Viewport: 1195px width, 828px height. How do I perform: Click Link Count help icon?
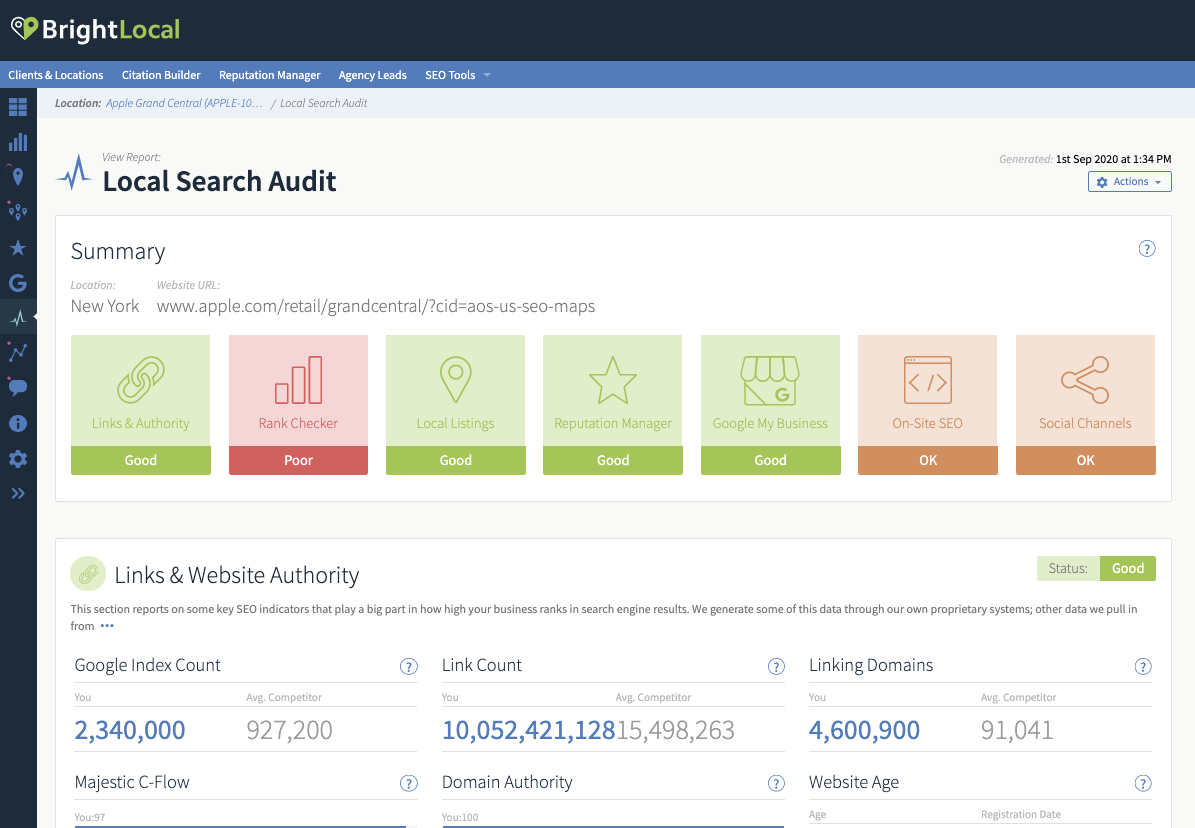coord(776,666)
